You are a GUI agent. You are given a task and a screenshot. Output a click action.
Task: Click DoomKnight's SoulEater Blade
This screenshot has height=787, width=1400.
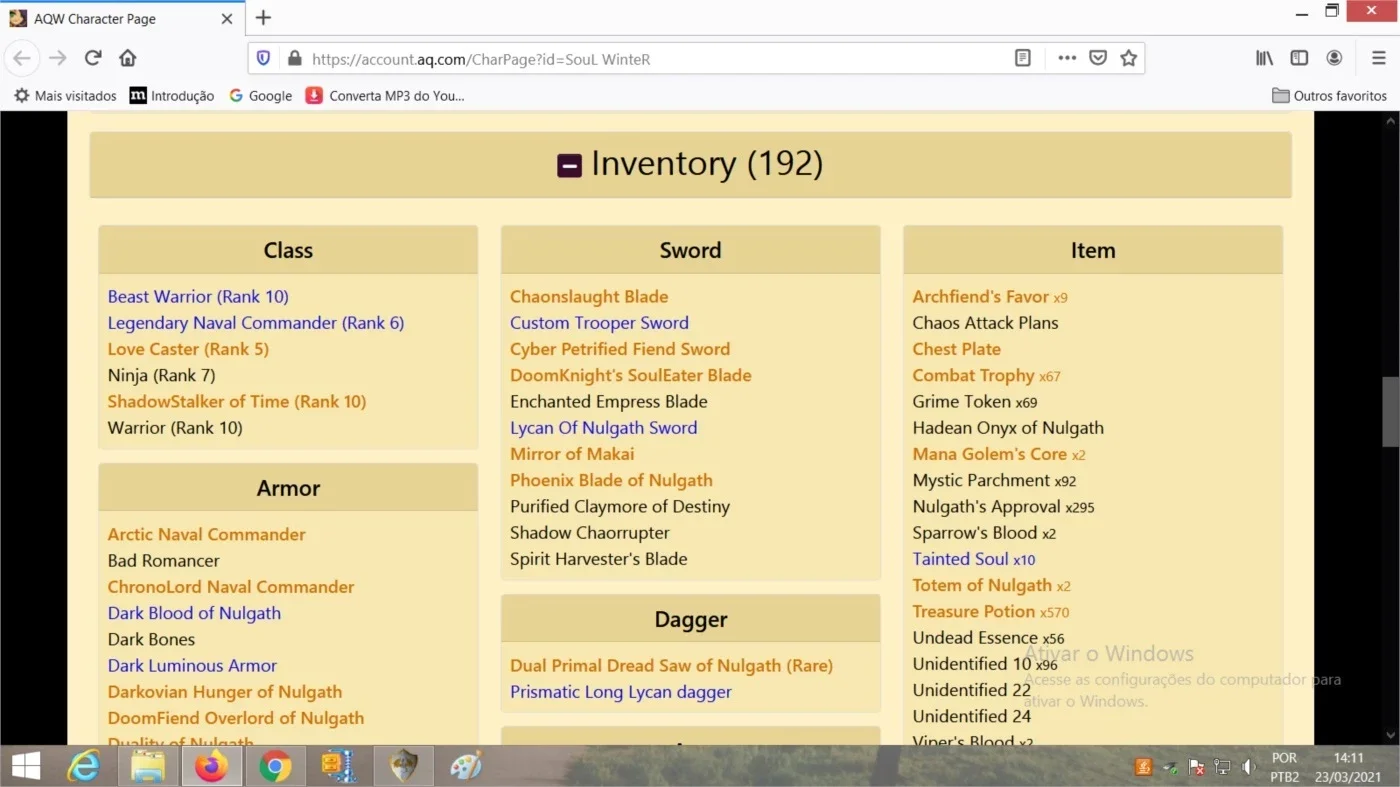coord(631,375)
